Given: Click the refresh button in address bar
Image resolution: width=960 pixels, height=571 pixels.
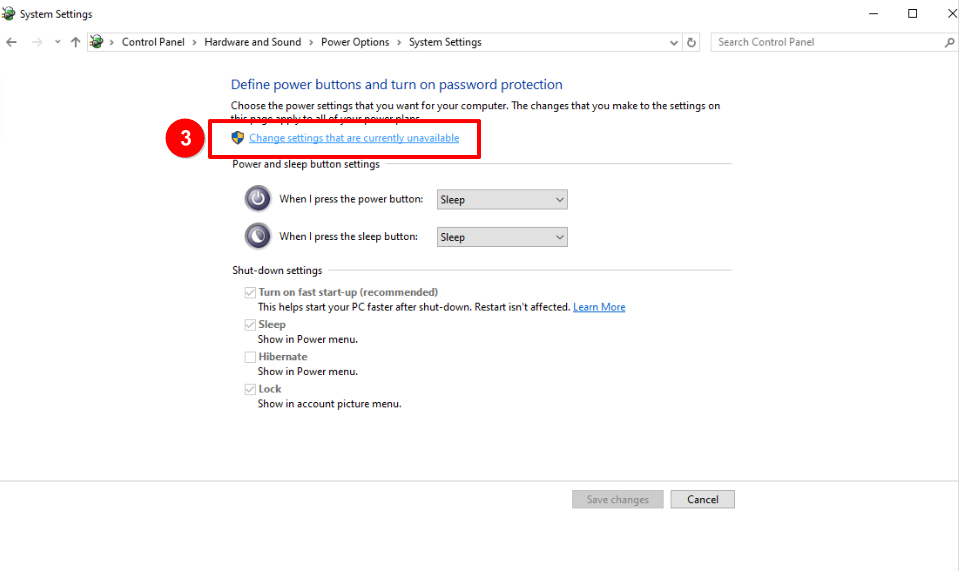Looking at the screenshot, I should [692, 42].
